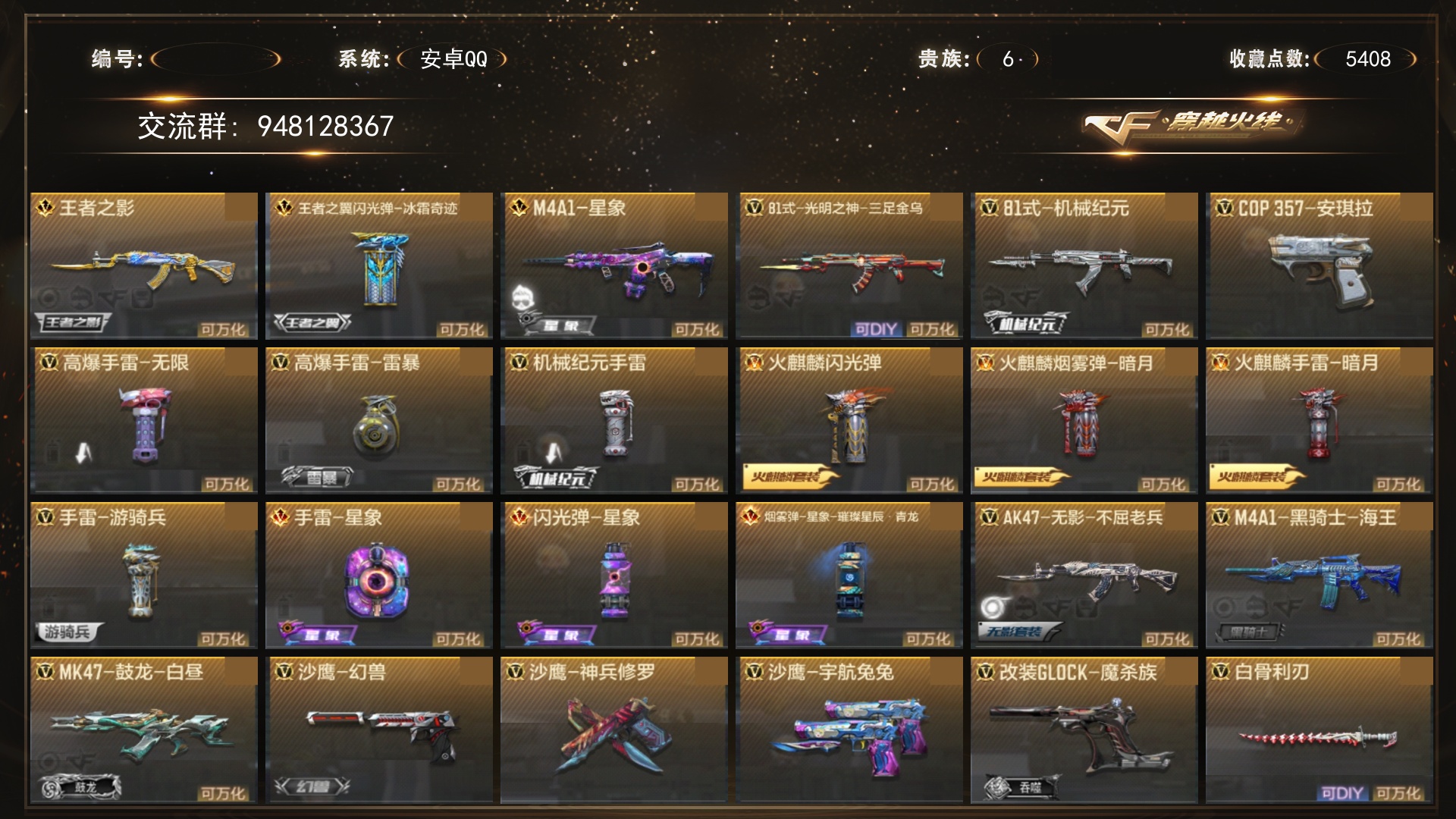The image size is (1456, 819).
Task: Click the 可DIY tag on 白骨利刃
Action: click(x=1342, y=793)
